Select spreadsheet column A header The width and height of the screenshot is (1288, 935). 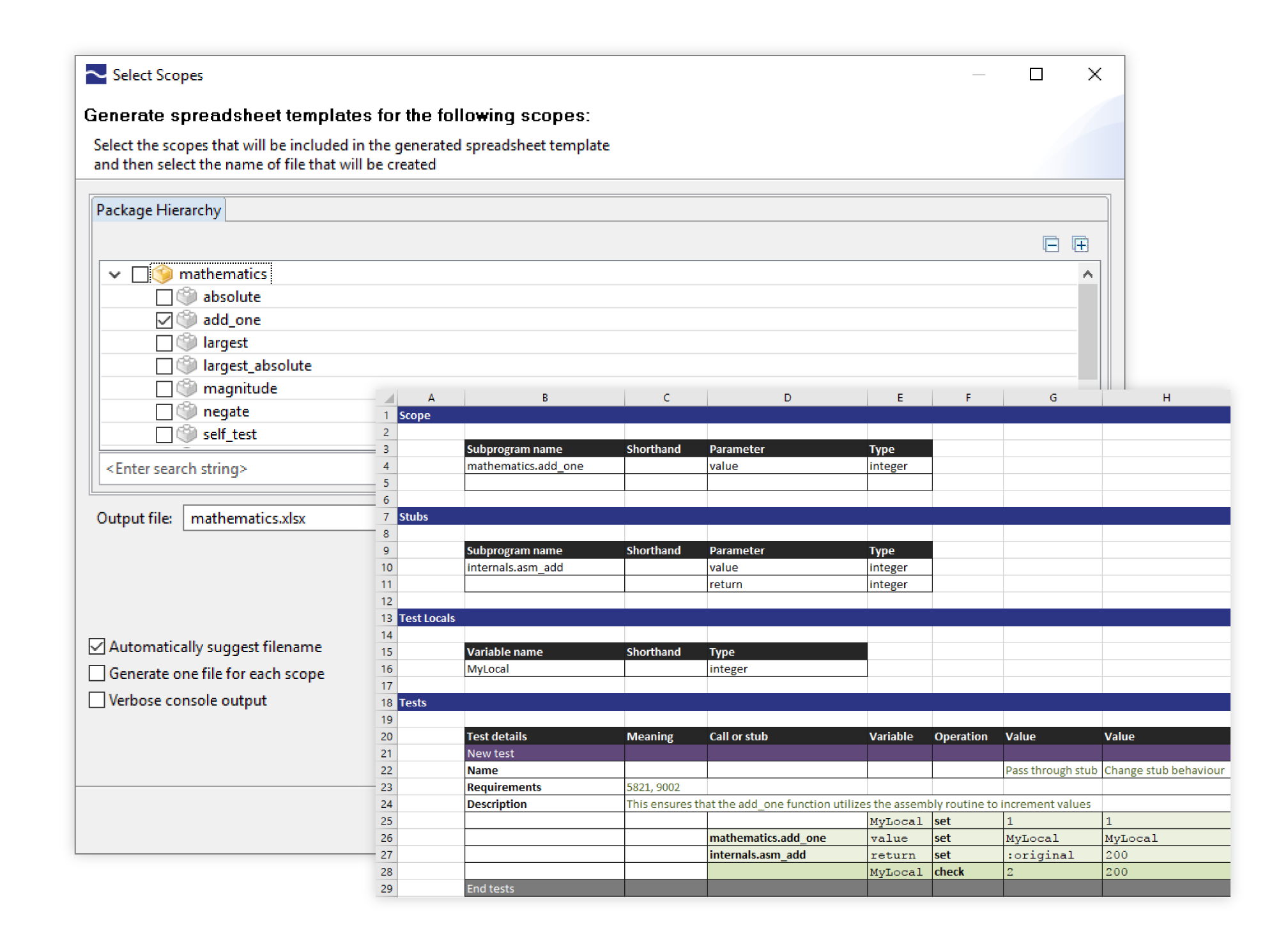coord(431,397)
